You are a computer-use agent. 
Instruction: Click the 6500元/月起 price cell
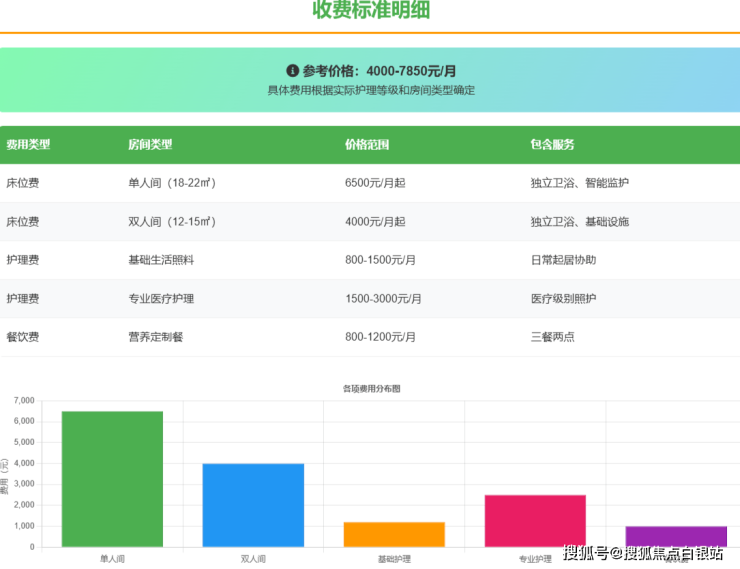(375, 183)
